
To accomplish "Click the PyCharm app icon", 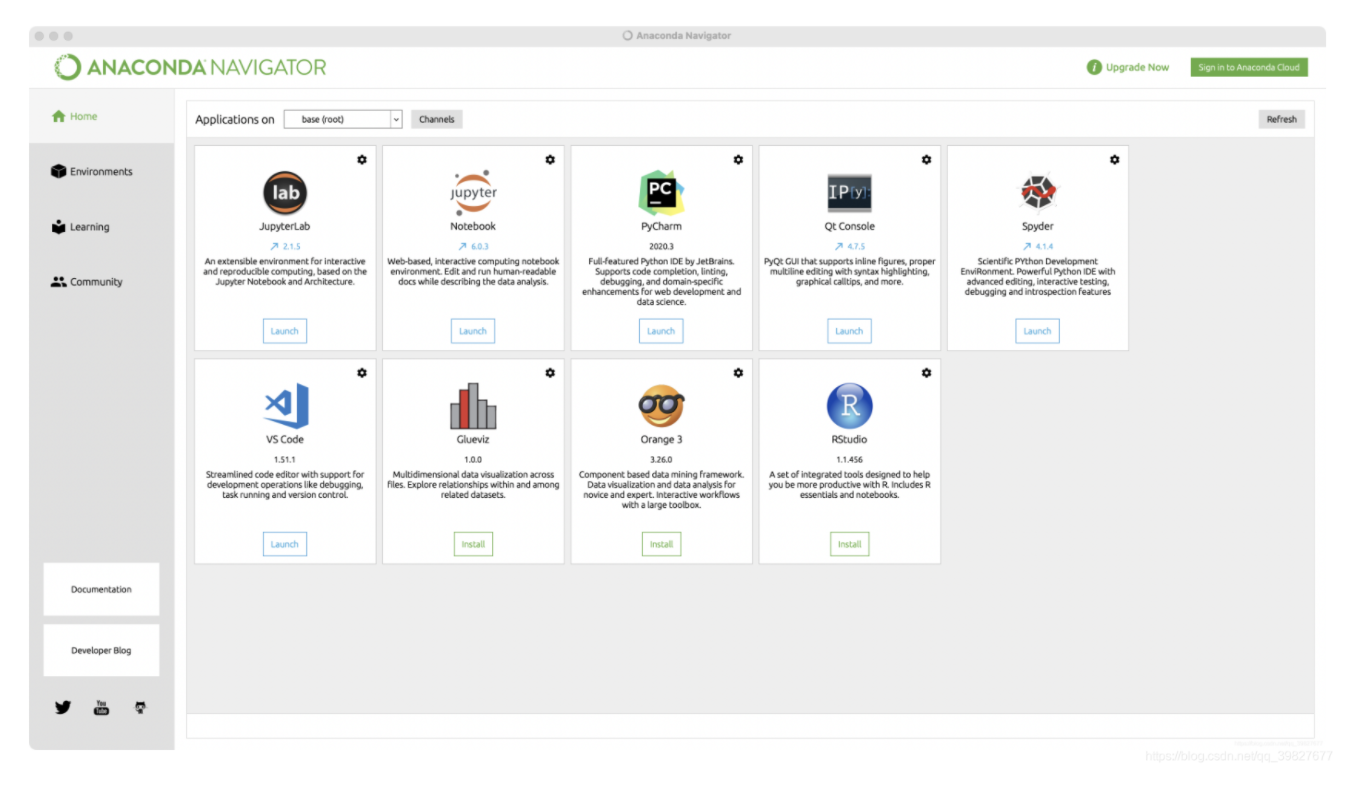I will pos(661,193).
